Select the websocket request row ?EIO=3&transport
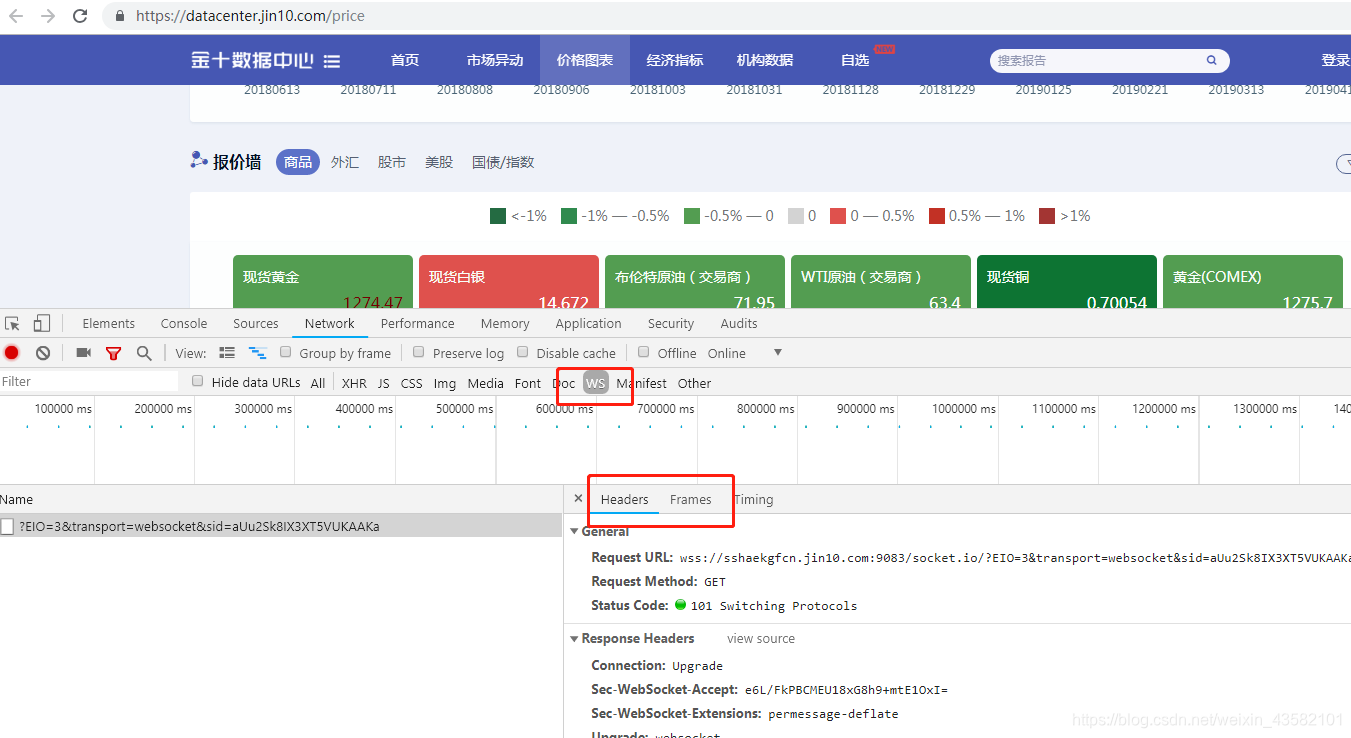The image size is (1351, 738). point(281,526)
